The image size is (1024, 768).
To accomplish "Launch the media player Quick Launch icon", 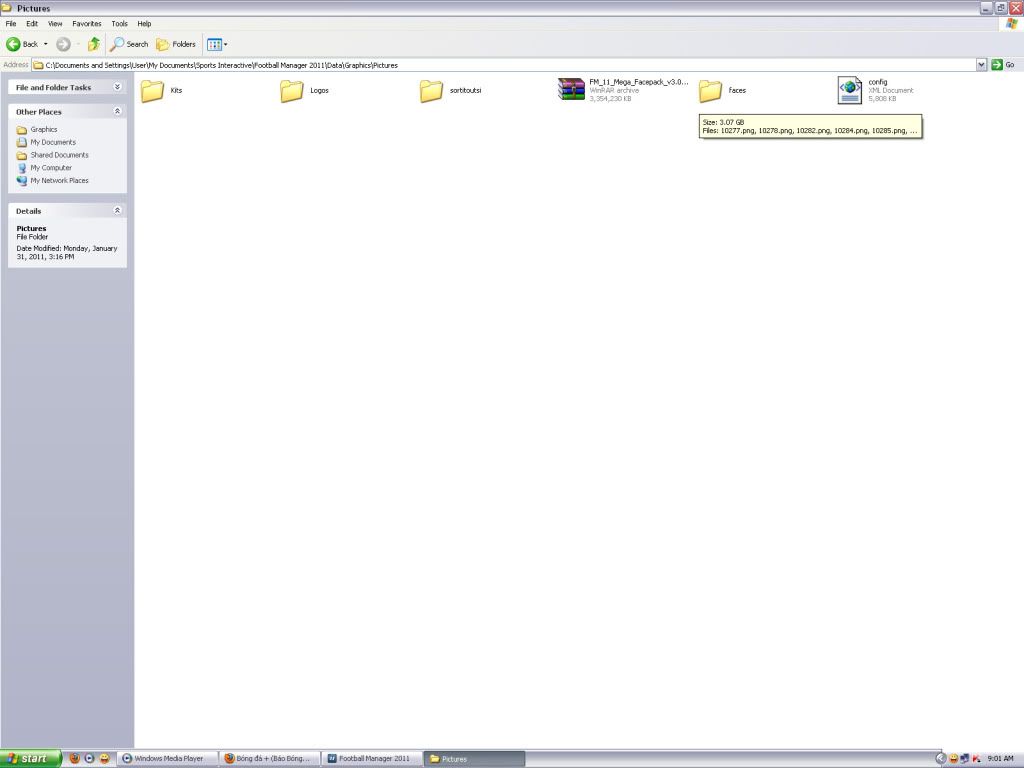I will (x=89, y=758).
